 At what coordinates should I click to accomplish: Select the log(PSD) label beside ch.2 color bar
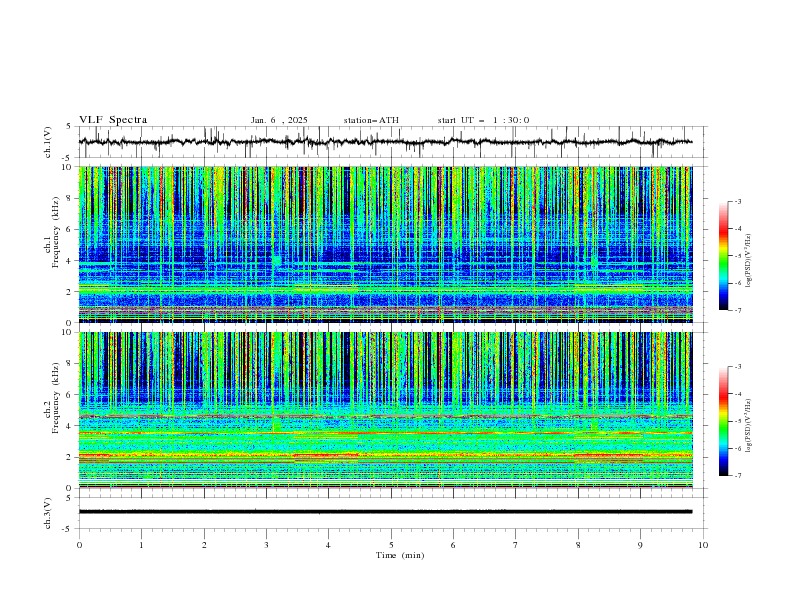[748, 426]
